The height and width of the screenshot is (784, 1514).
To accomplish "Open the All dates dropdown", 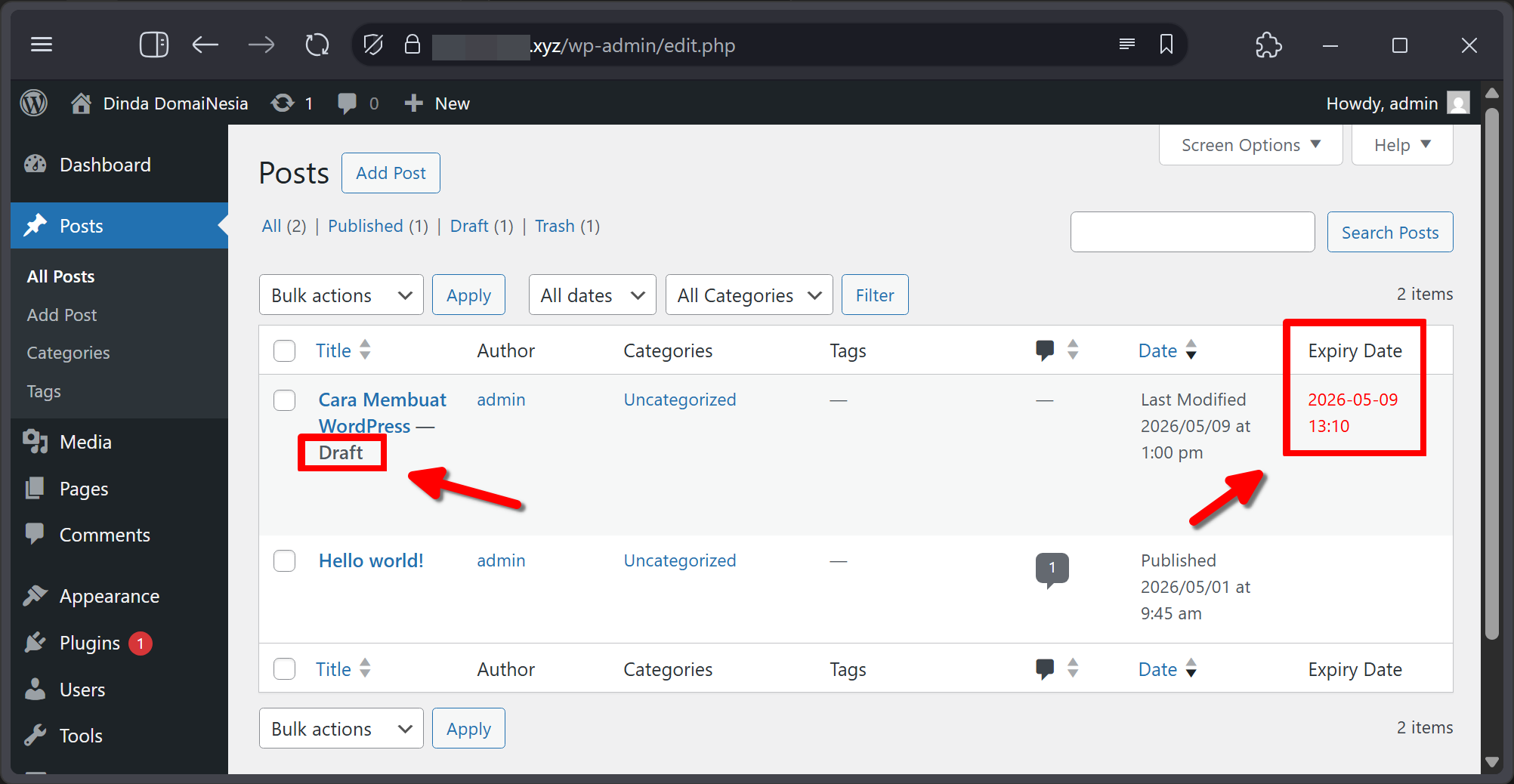I will tap(592, 295).
